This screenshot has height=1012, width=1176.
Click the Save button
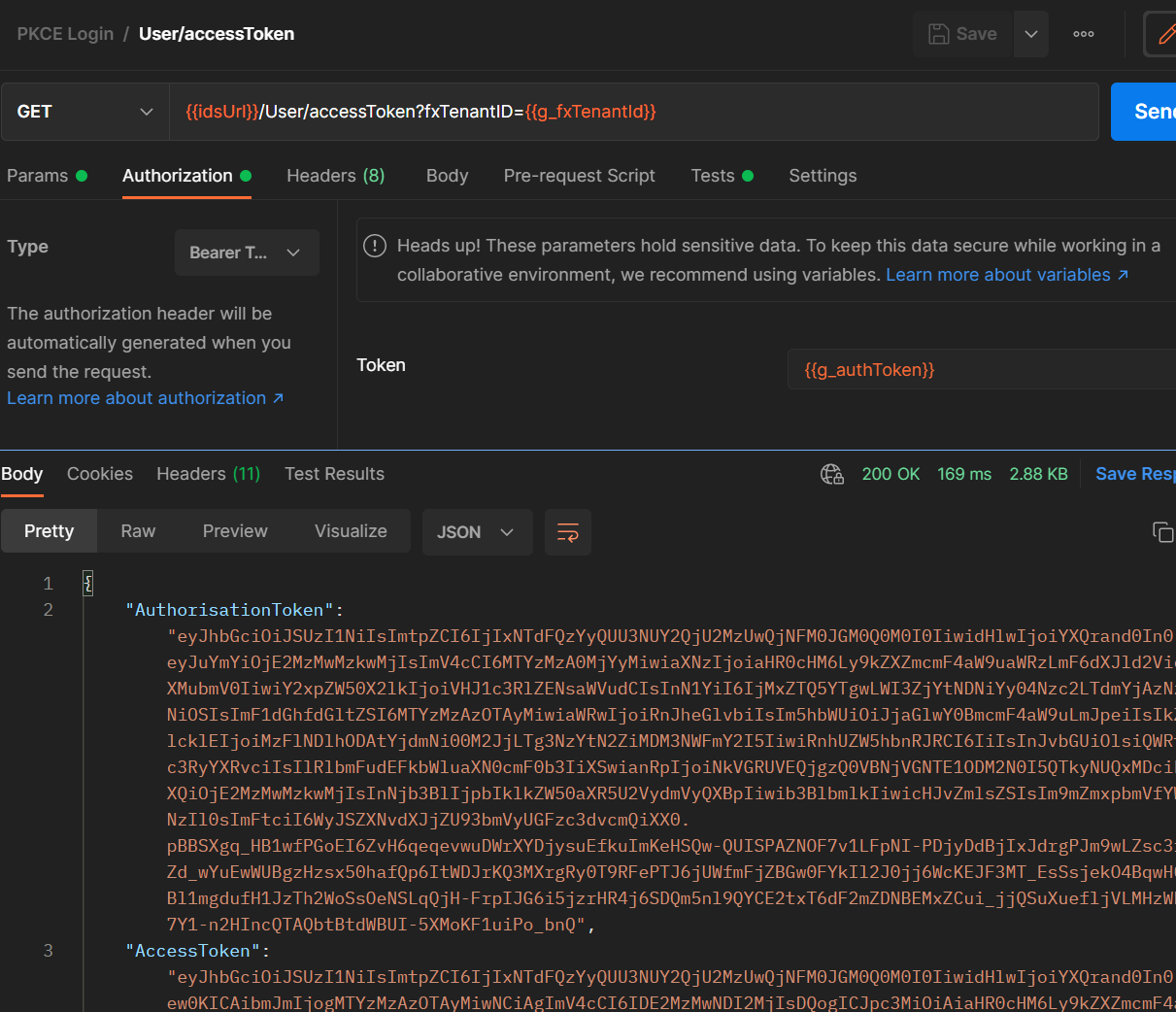coord(963,34)
